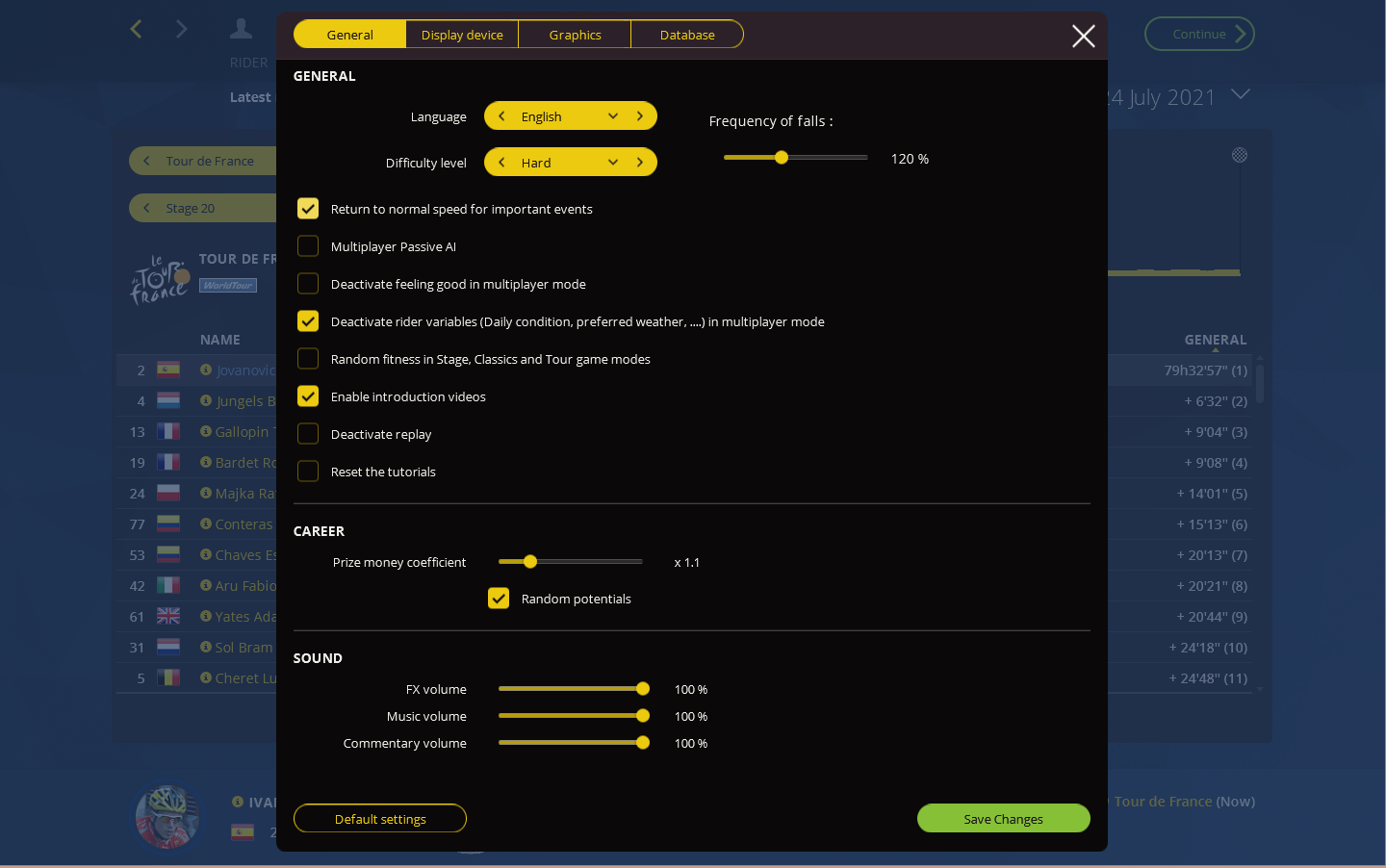Open the date dropdown next to July 2021
The height and width of the screenshot is (868, 1386).
pyautogui.click(x=1241, y=94)
